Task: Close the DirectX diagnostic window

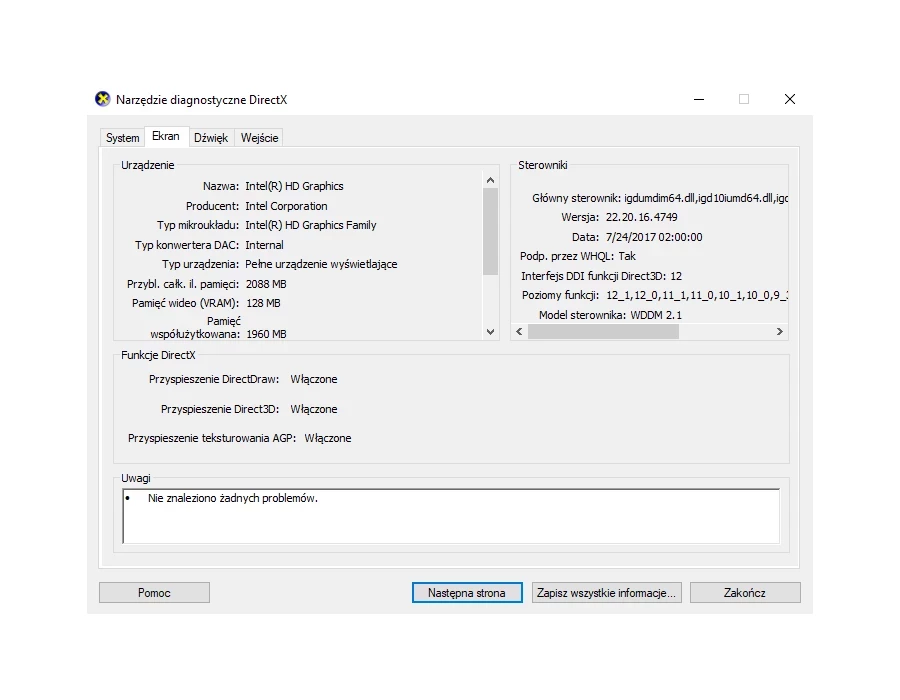Action: click(790, 99)
